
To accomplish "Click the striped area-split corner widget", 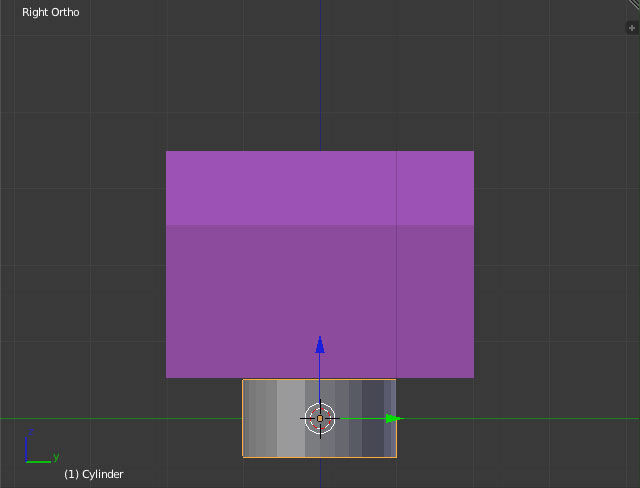I will pyautogui.click(x=633, y=5).
